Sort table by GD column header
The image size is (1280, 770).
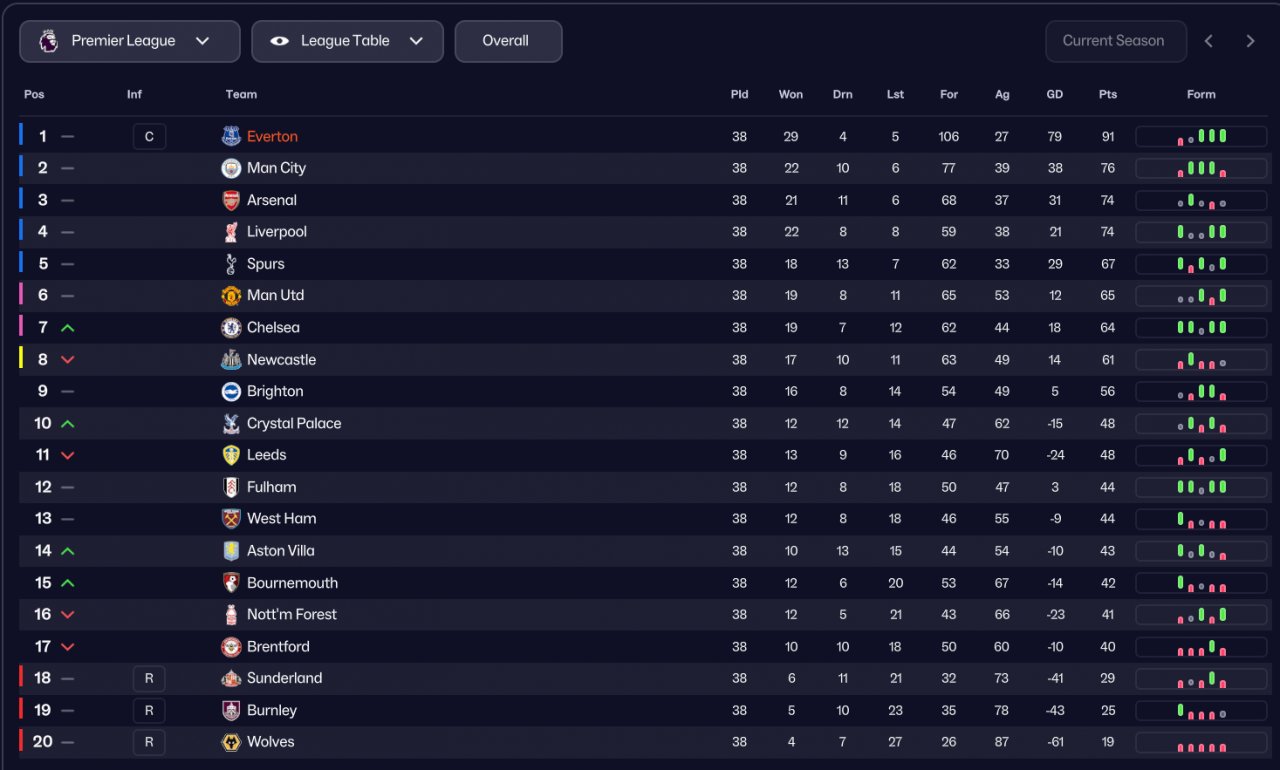pyautogui.click(x=1054, y=94)
